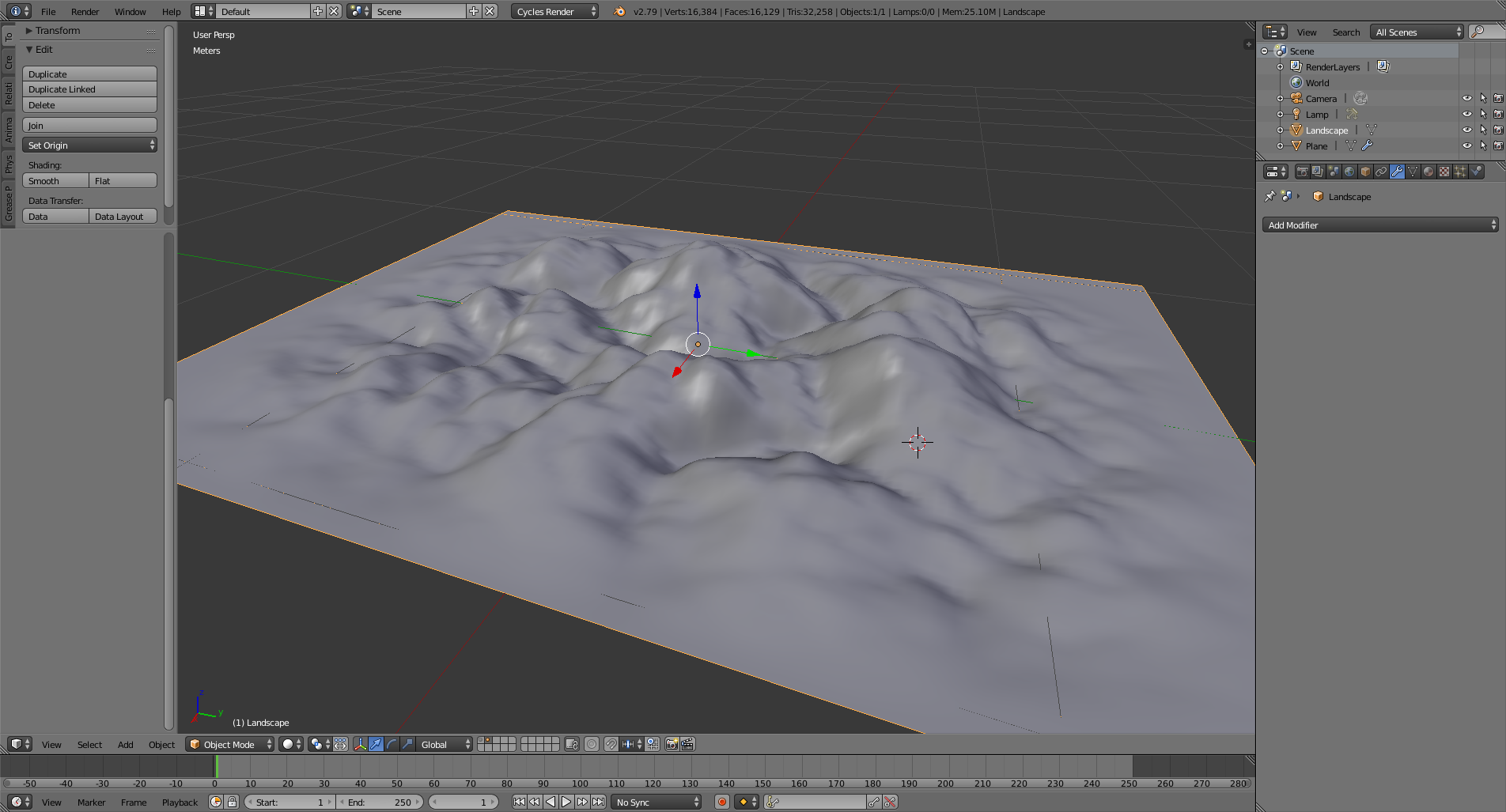Open the Object properties tab
This screenshot has height=812, width=1506.
1365,172
